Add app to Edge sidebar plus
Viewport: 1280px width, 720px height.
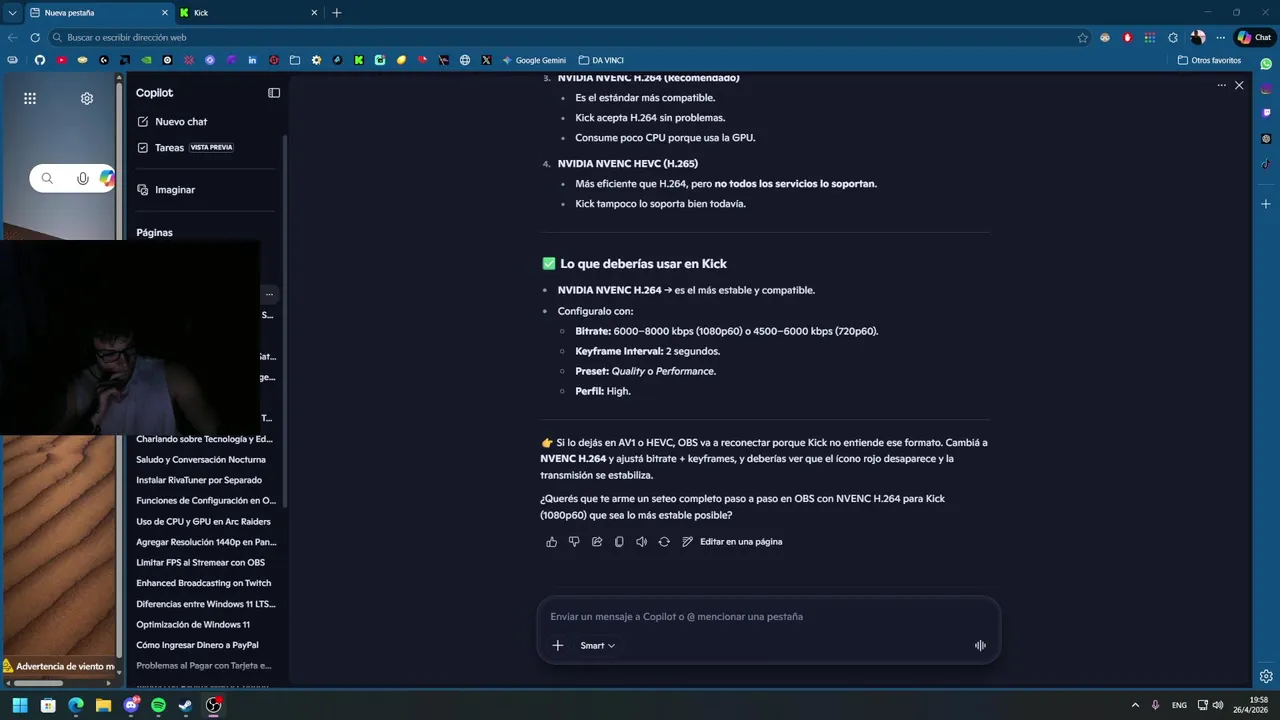[x=1266, y=204]
